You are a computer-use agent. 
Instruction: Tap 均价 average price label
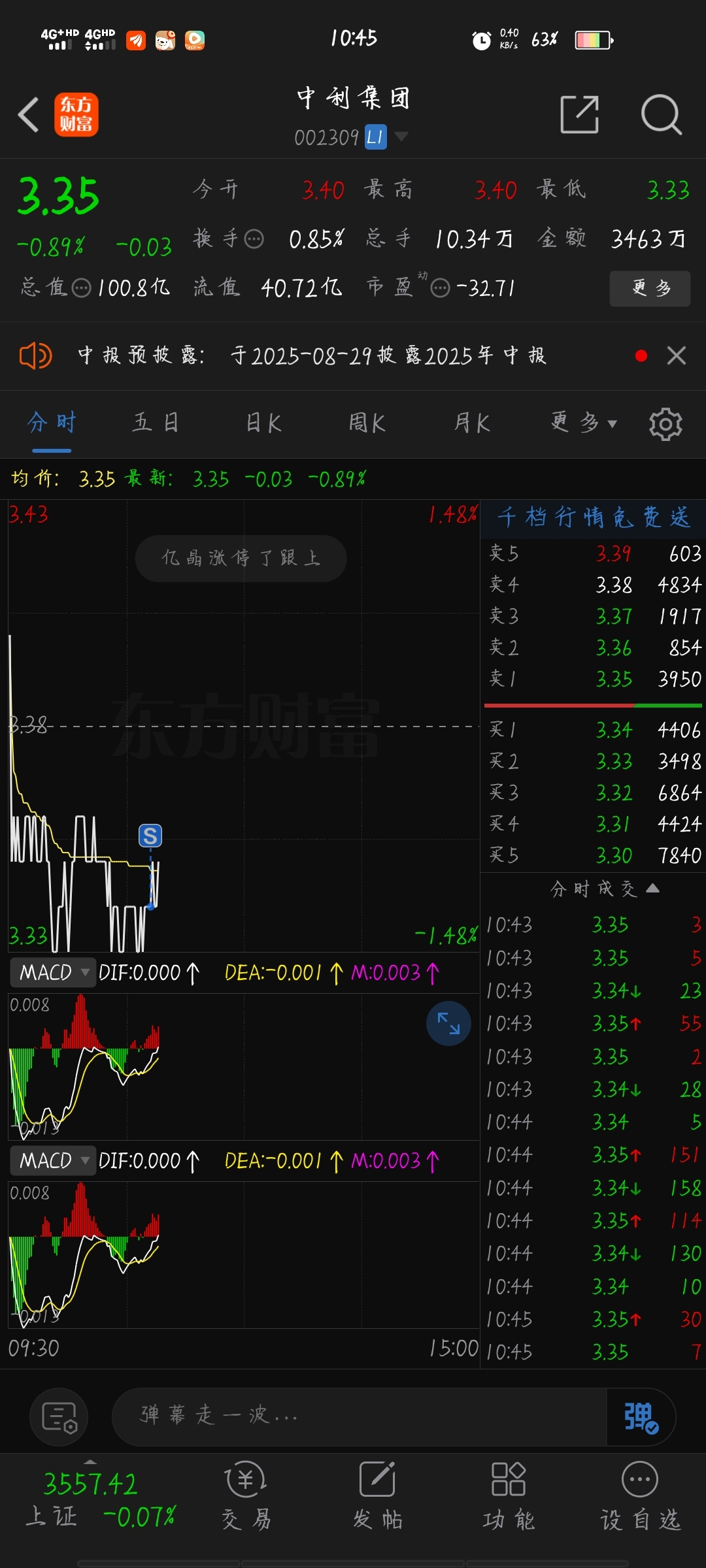point(35,479)
